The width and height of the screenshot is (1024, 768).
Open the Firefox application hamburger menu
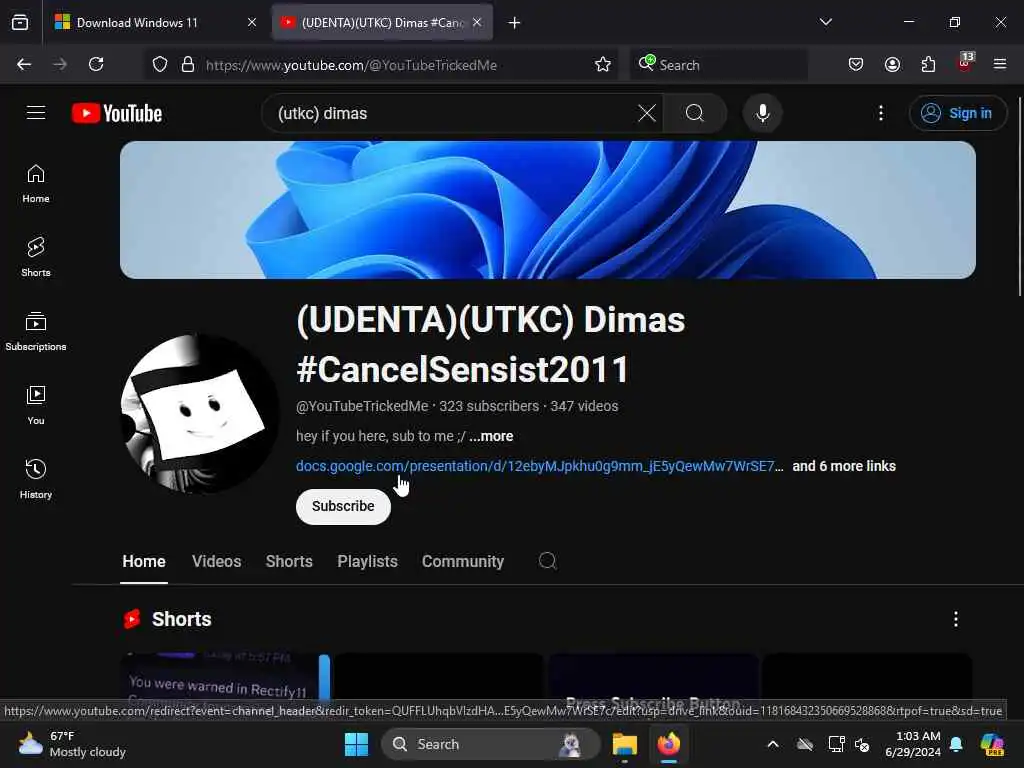pos(999,64)
